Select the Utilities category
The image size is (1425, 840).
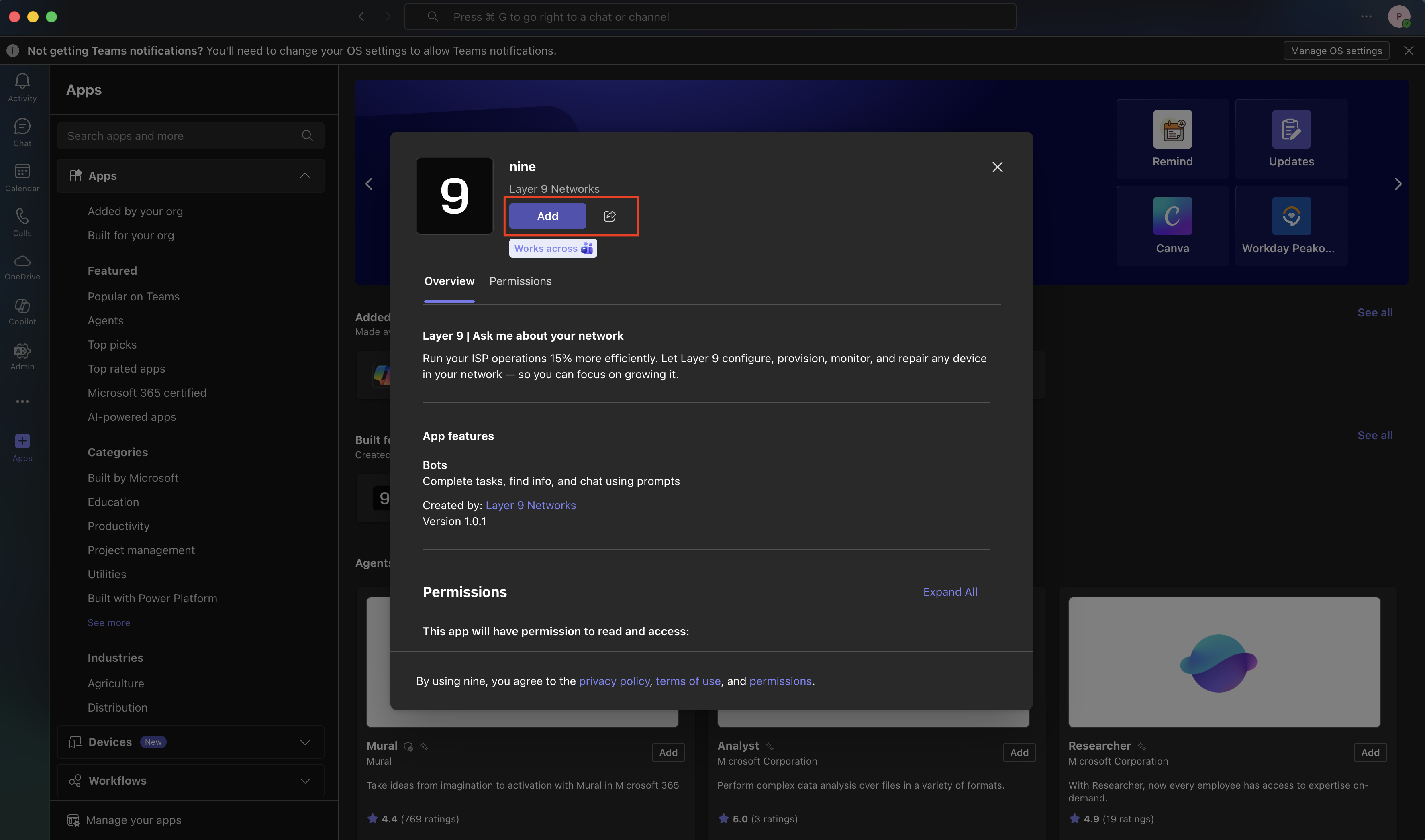(x=107, y=574)
